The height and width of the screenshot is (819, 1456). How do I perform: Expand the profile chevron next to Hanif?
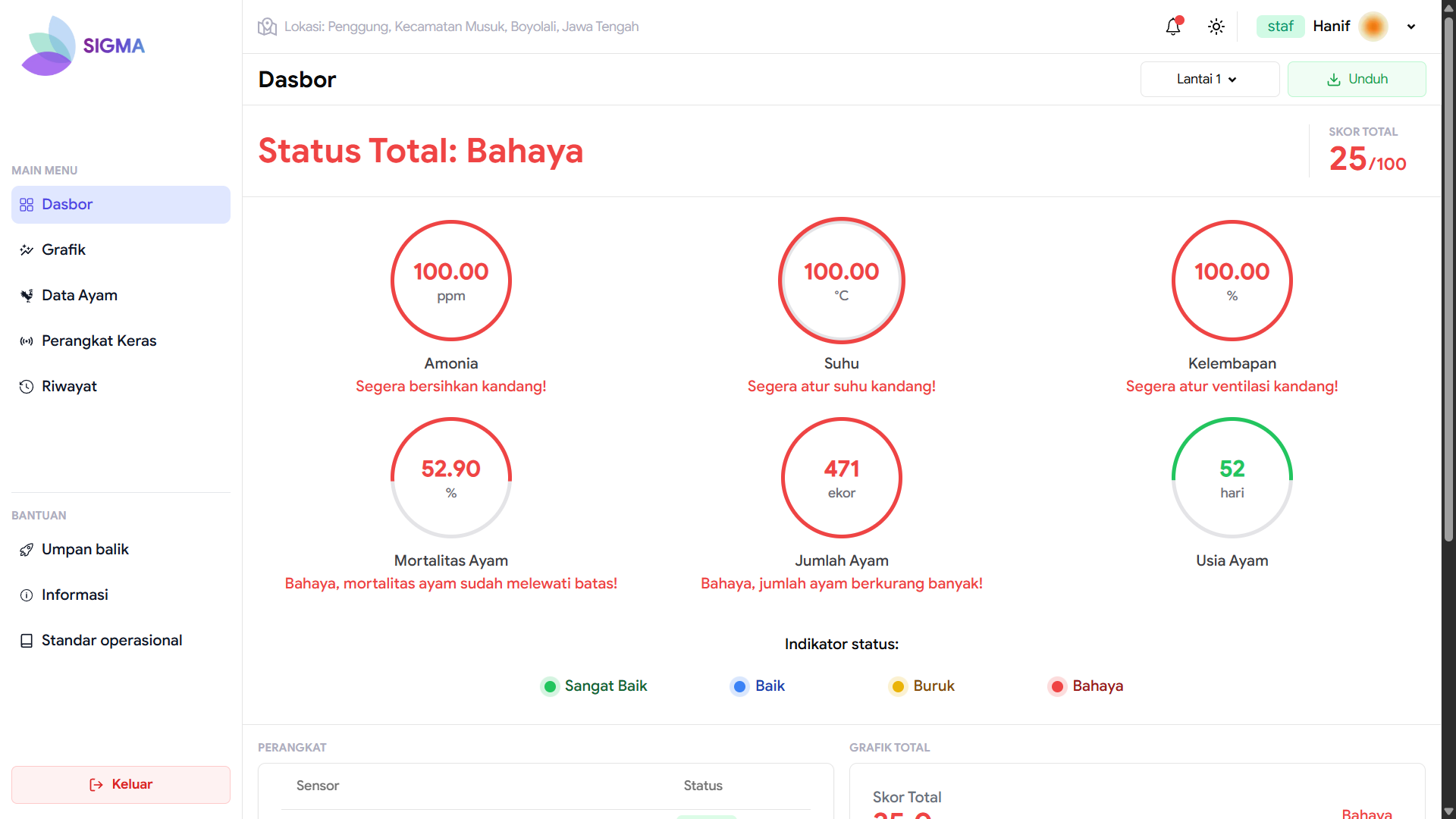(1411, 26)
